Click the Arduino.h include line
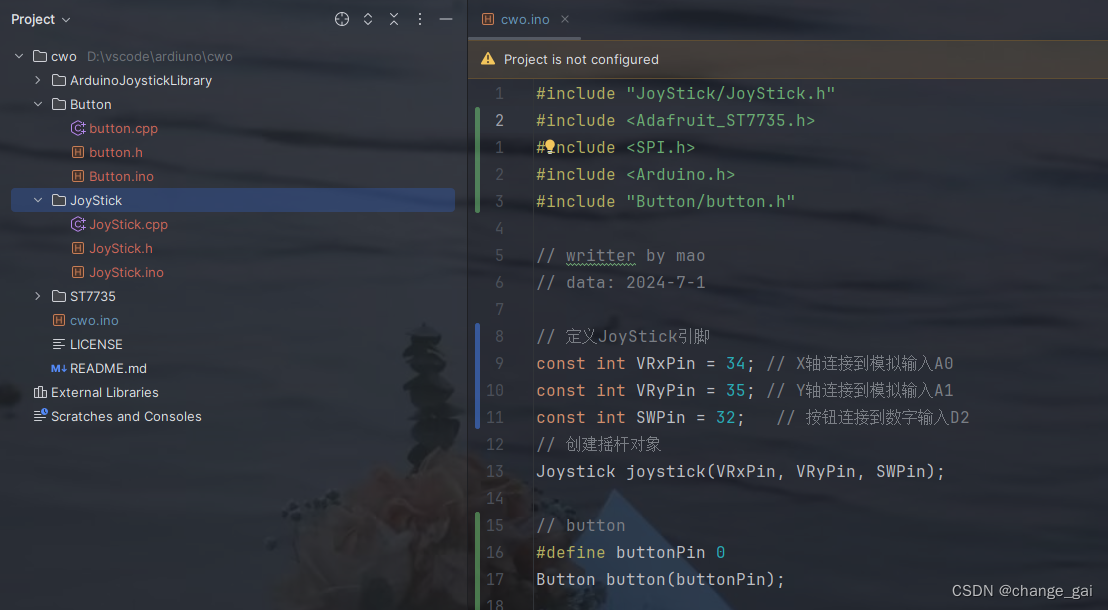1108x610 pixels. coord(635,175)
